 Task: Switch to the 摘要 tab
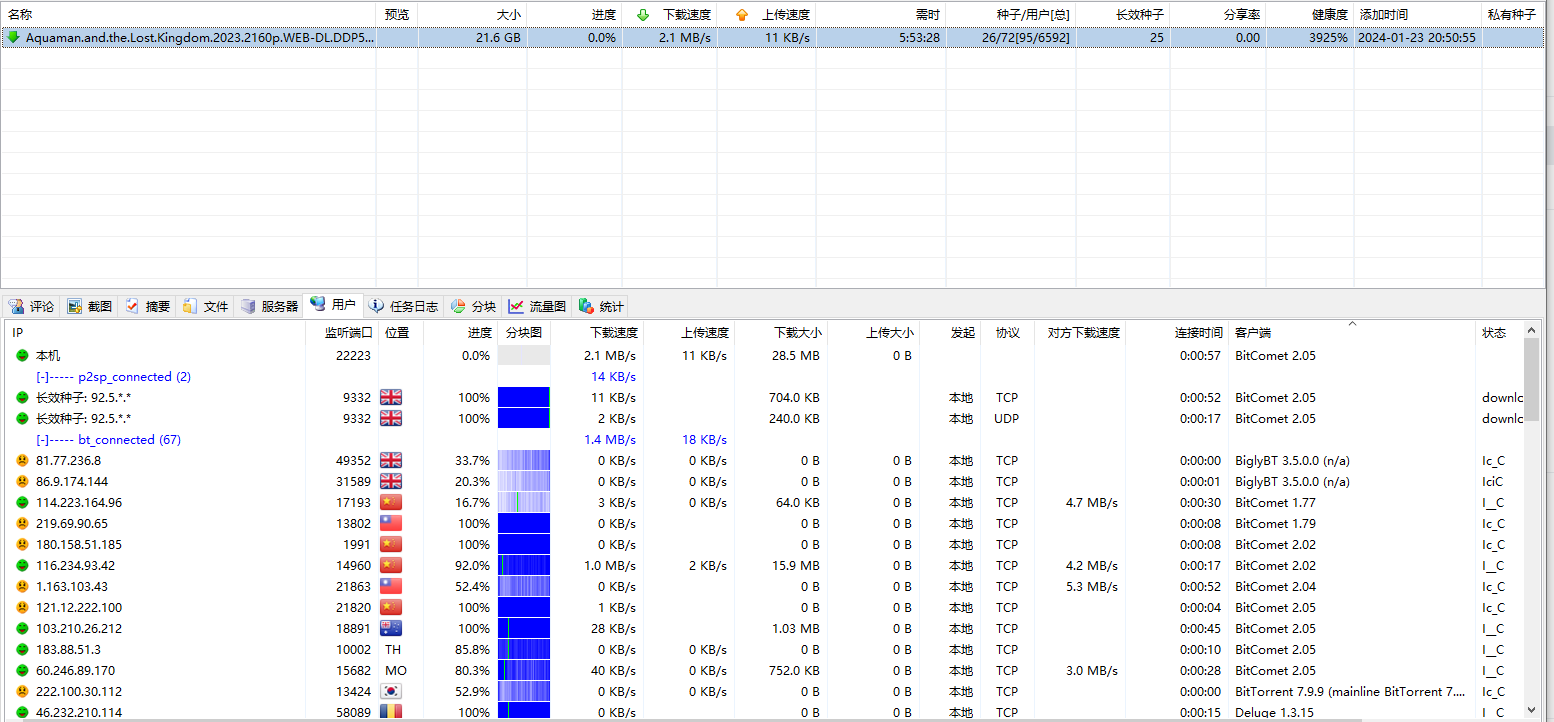pos(147,306)
